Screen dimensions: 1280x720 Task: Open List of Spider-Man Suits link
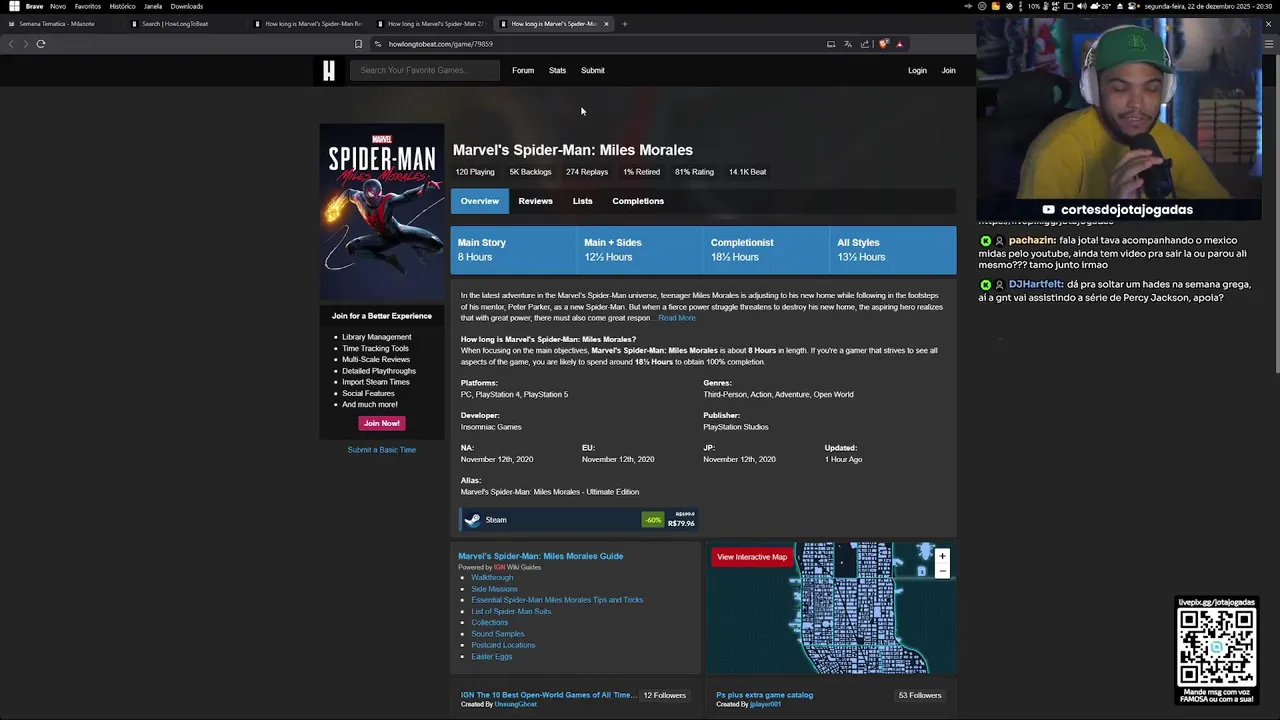[511, 611]
